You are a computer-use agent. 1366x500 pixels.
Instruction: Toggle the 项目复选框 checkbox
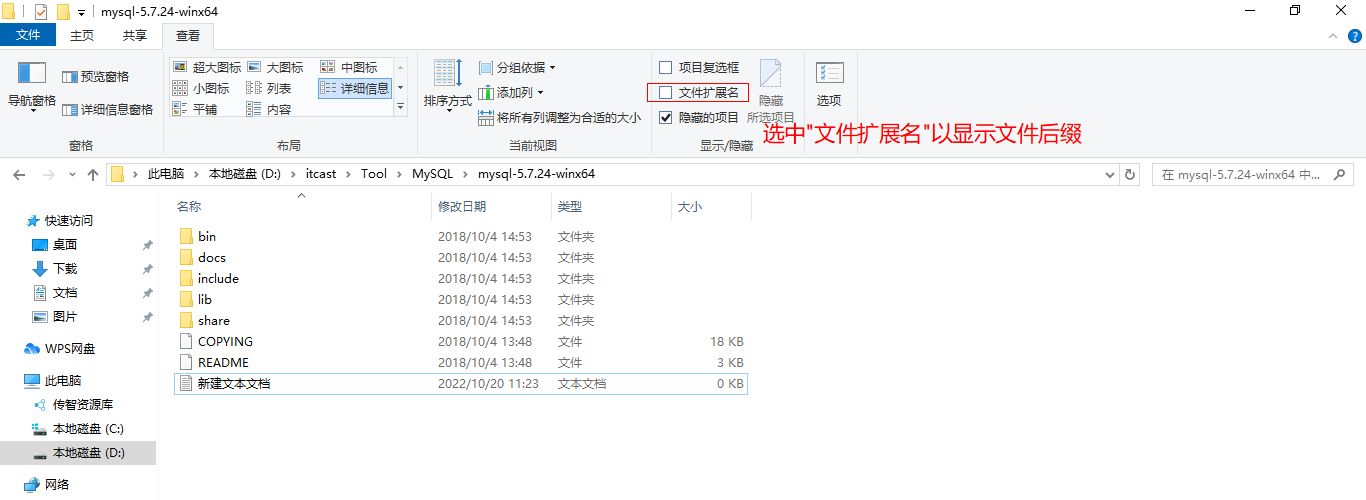(x=666, y=67)
